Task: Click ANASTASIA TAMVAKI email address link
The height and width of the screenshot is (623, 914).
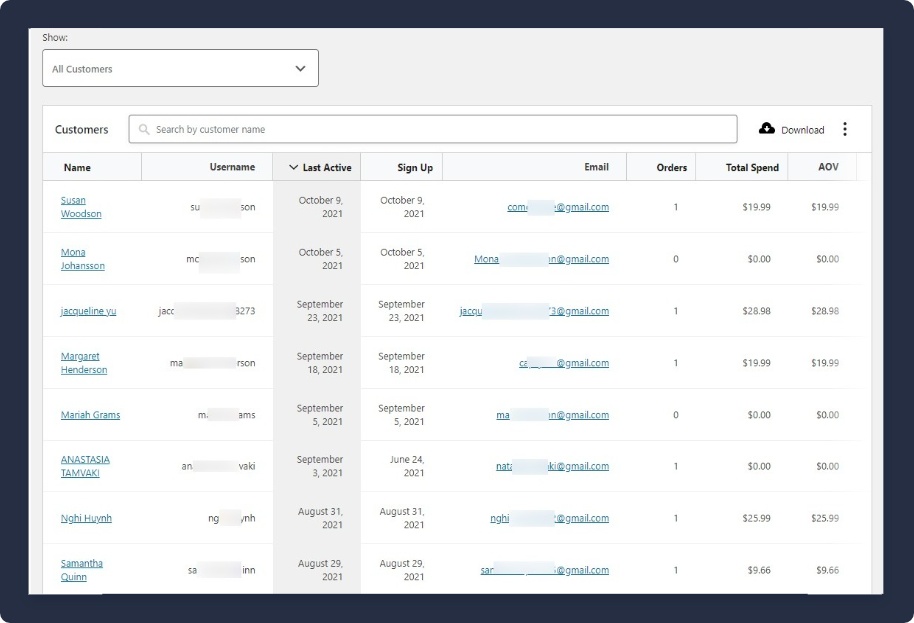Action: [x=552, y=466]
